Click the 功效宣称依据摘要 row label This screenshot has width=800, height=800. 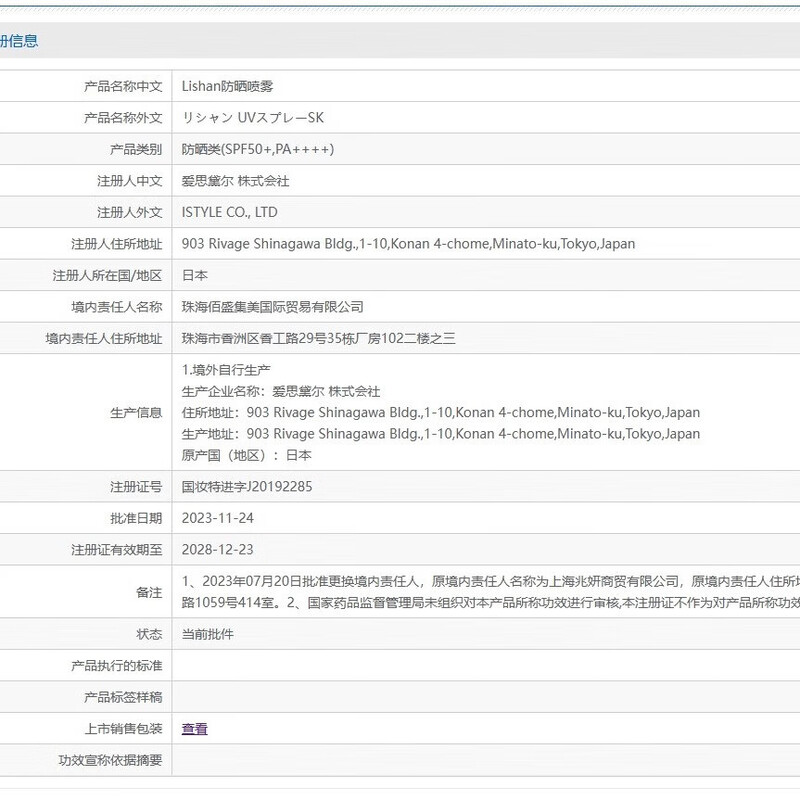[x=110, y=760]
